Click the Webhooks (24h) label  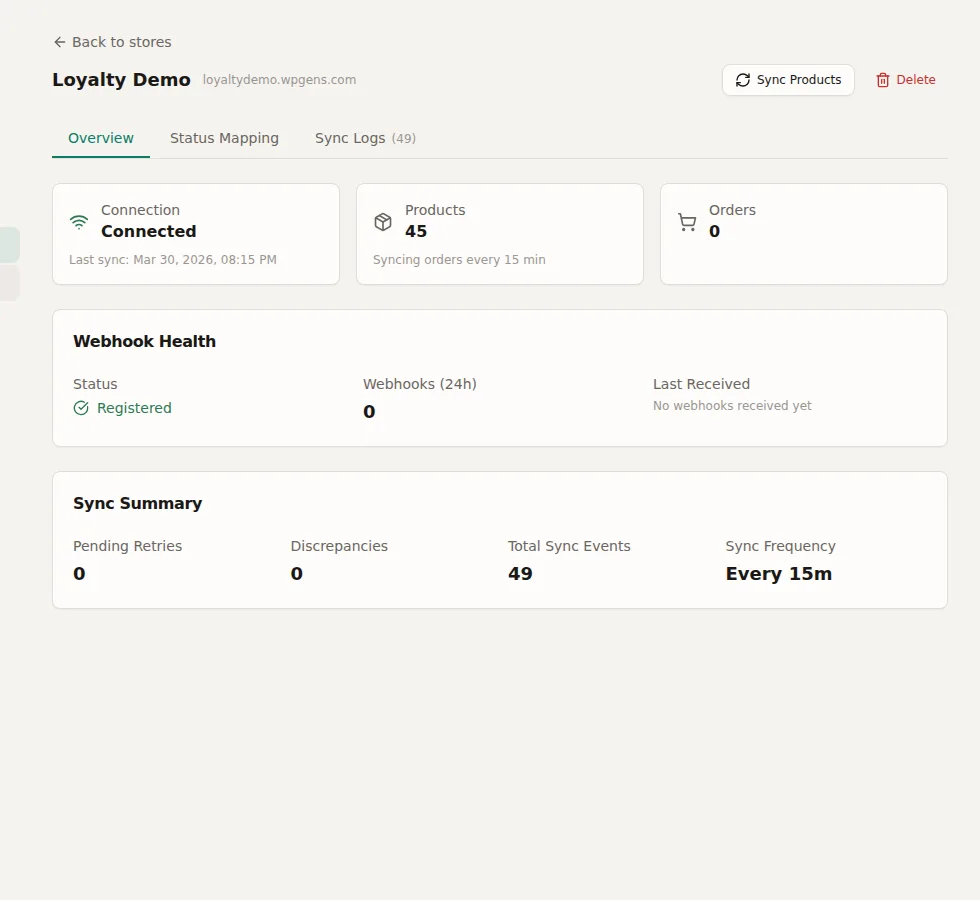(x=420, y=384)
